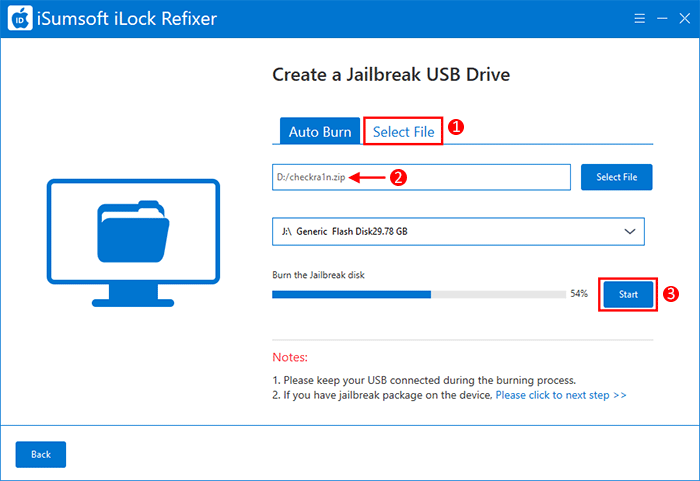Click the blue Select File button
Image resolution: width=700 pixels, height=481 pixels.
tap(616, 177)
